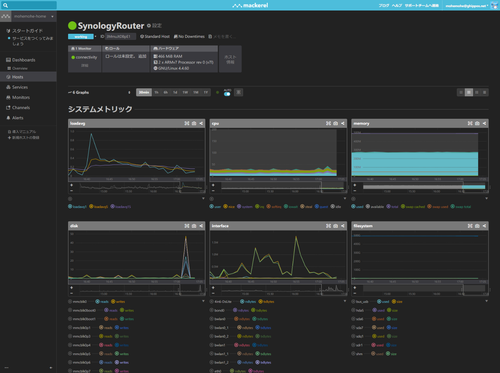Take snapshot of interface graph
The width and height of the screenshot is (500, 373).
(x=336, y=226)
